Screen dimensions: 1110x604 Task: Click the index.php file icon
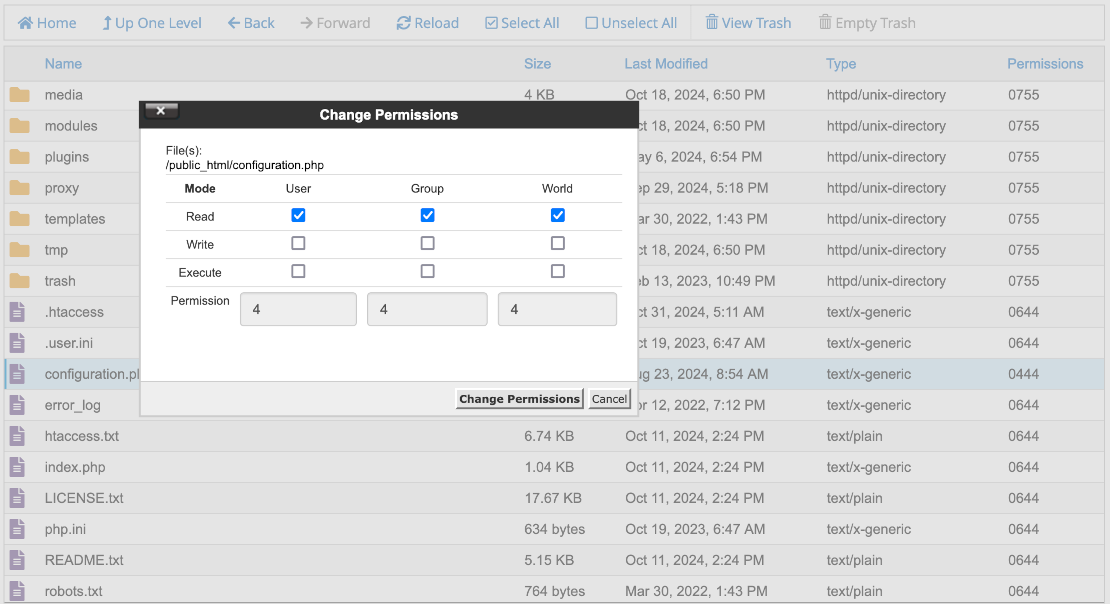[x=16, y=467]
